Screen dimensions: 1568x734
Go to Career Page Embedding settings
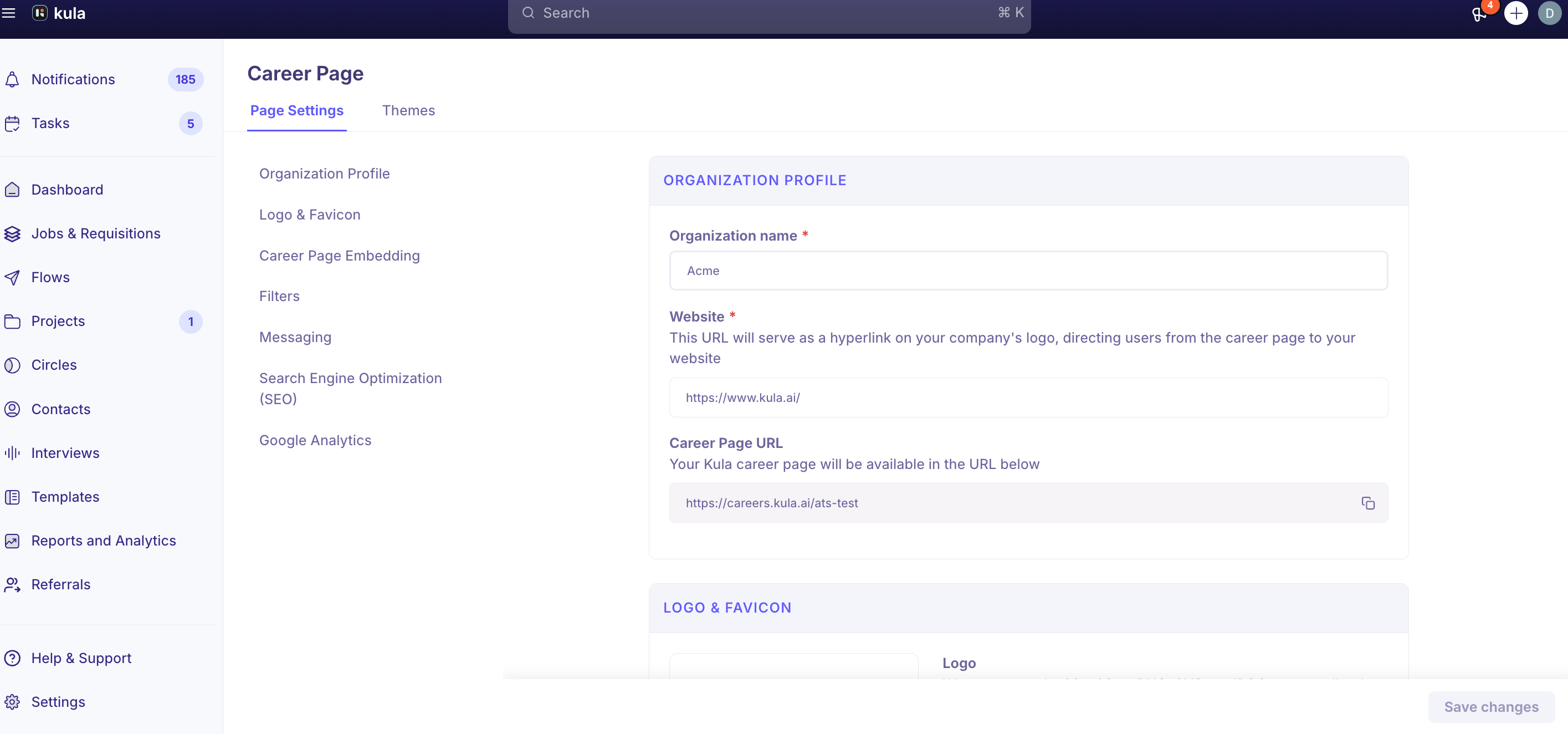pyautogui.click(x=339, y=255)
